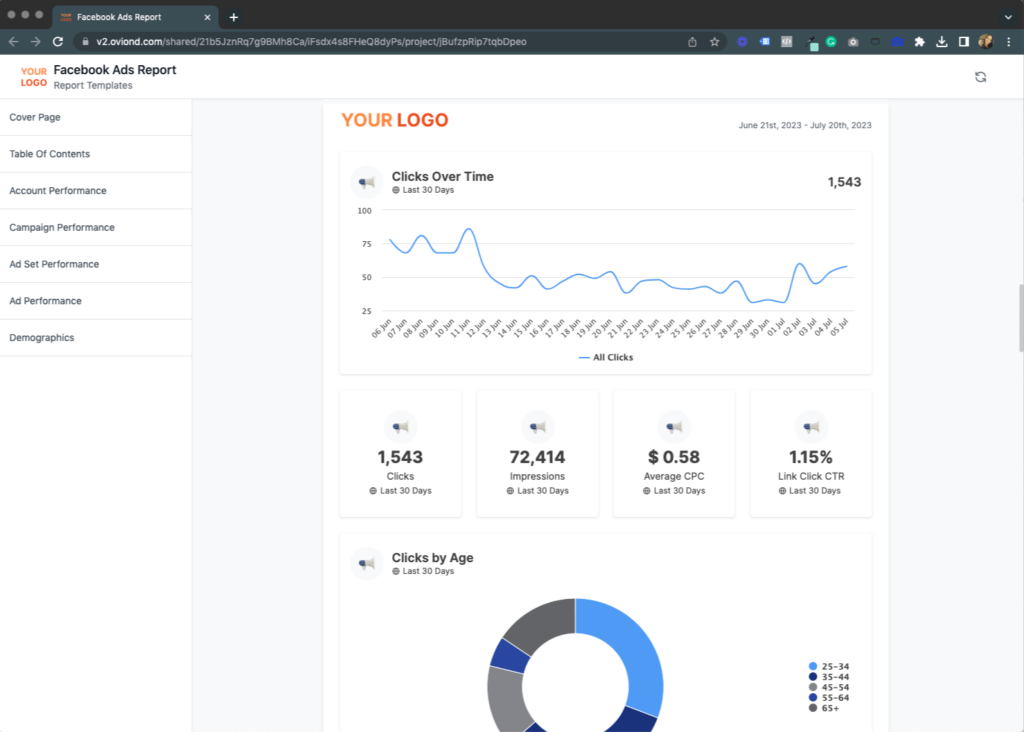This screenshot has height=732, width=1024.
Task: Click the Facebook Ads Report title
Action: 115,70
